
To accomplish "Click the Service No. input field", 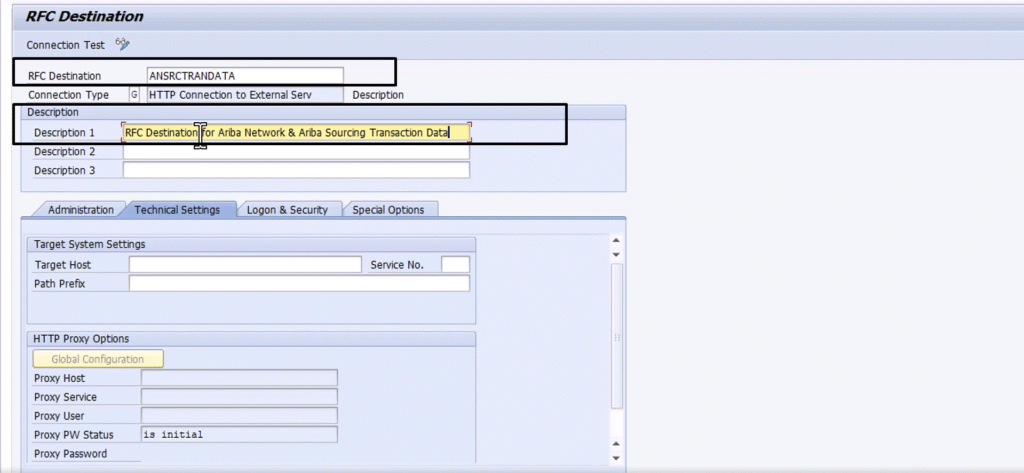I will click(455, 265).
